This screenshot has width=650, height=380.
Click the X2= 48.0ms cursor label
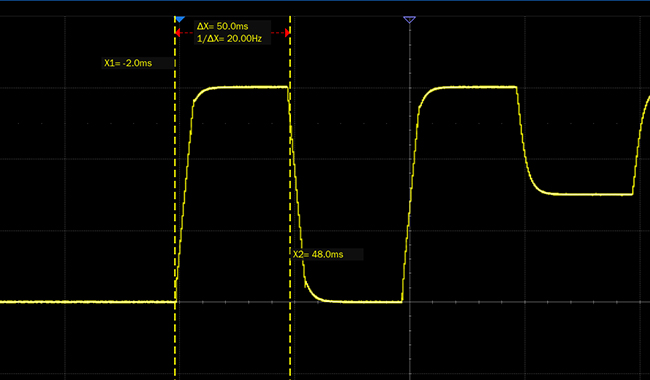318,254
